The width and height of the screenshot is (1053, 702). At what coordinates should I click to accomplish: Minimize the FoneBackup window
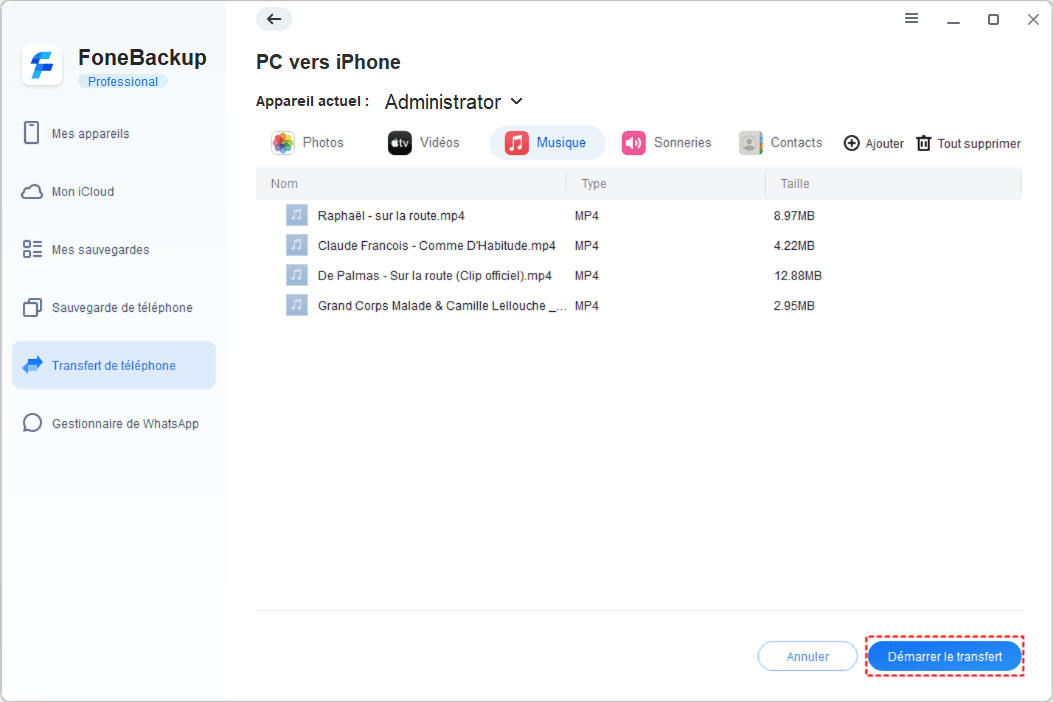(x=953, y=20)
